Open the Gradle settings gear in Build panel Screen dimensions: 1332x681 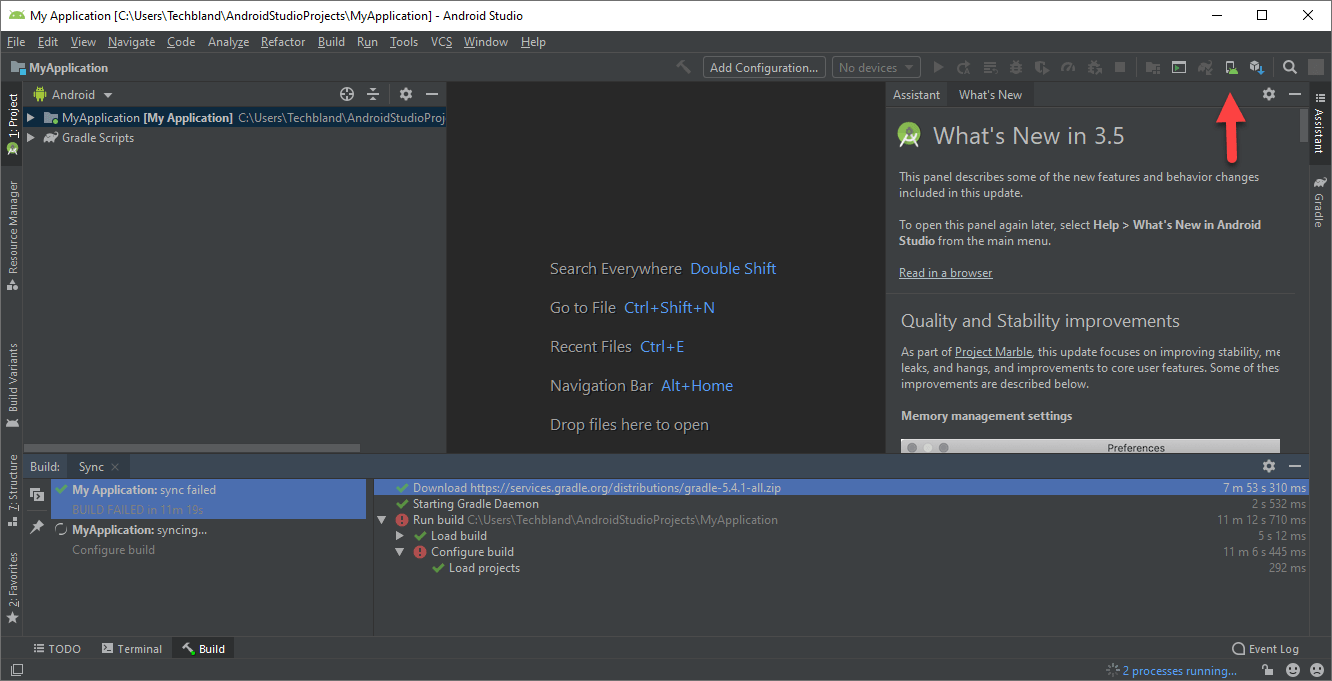(x=1268, y=466)
